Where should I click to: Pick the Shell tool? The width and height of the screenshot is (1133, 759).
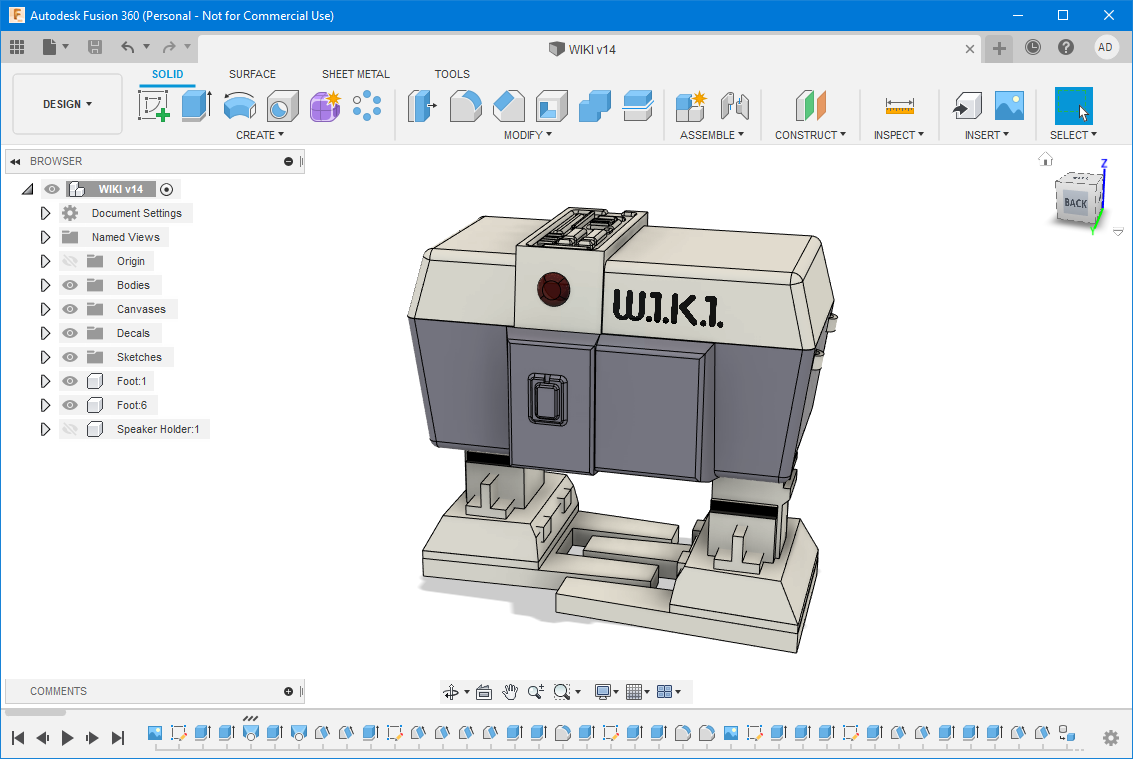[x=551, y=106]
